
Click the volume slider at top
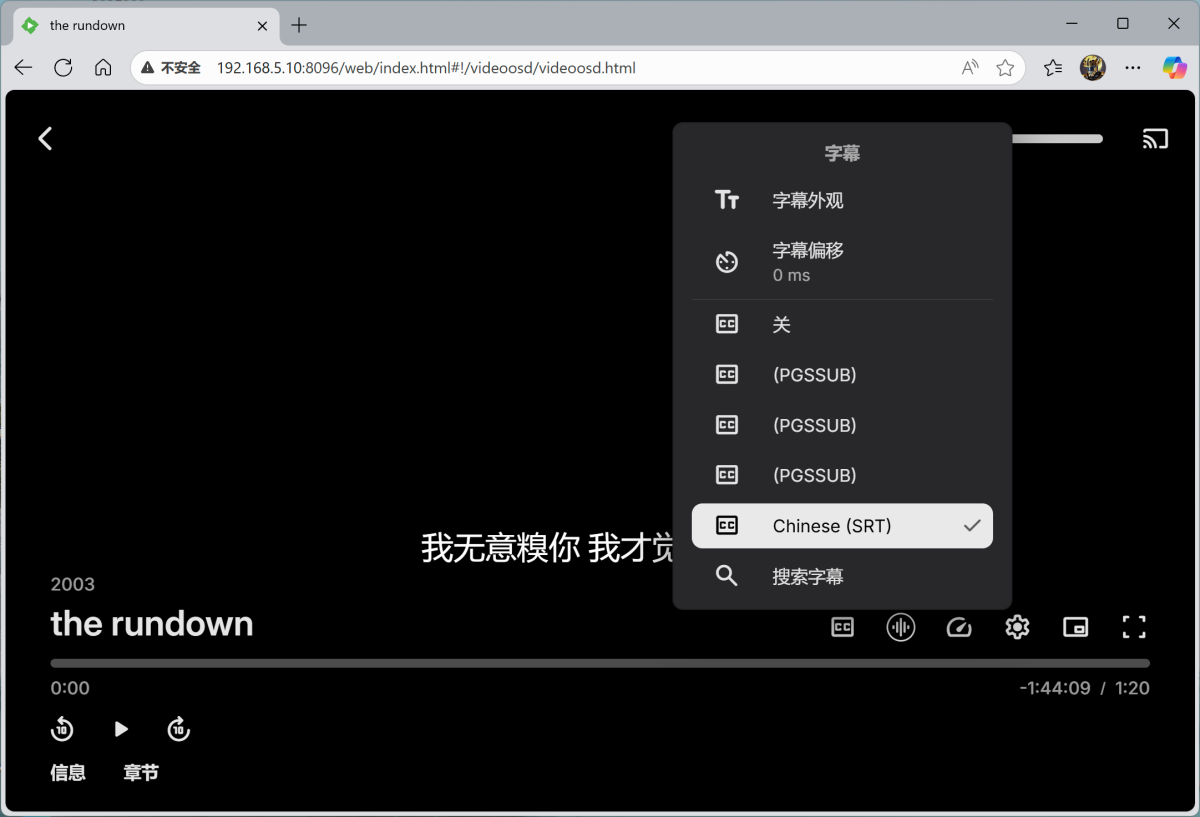1057,139
